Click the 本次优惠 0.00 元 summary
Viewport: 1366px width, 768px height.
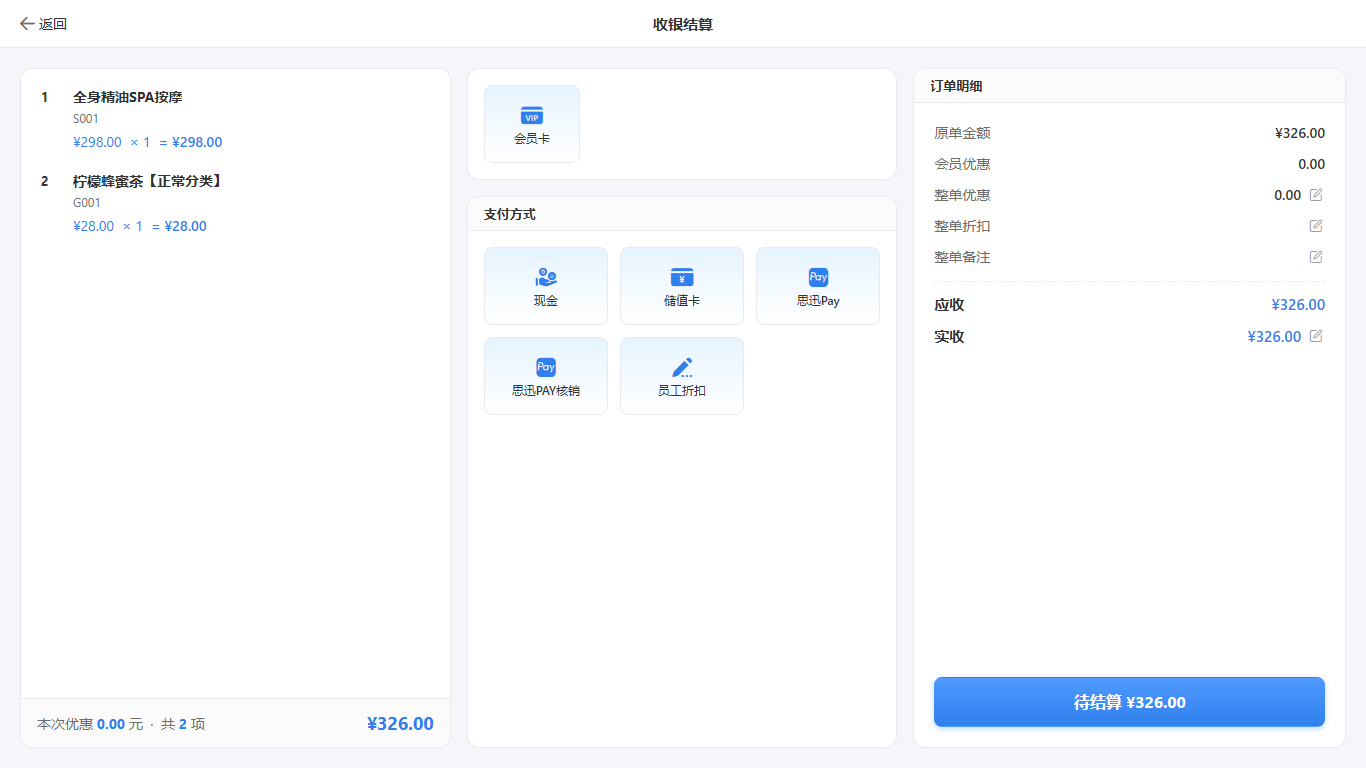pos(90,724)
